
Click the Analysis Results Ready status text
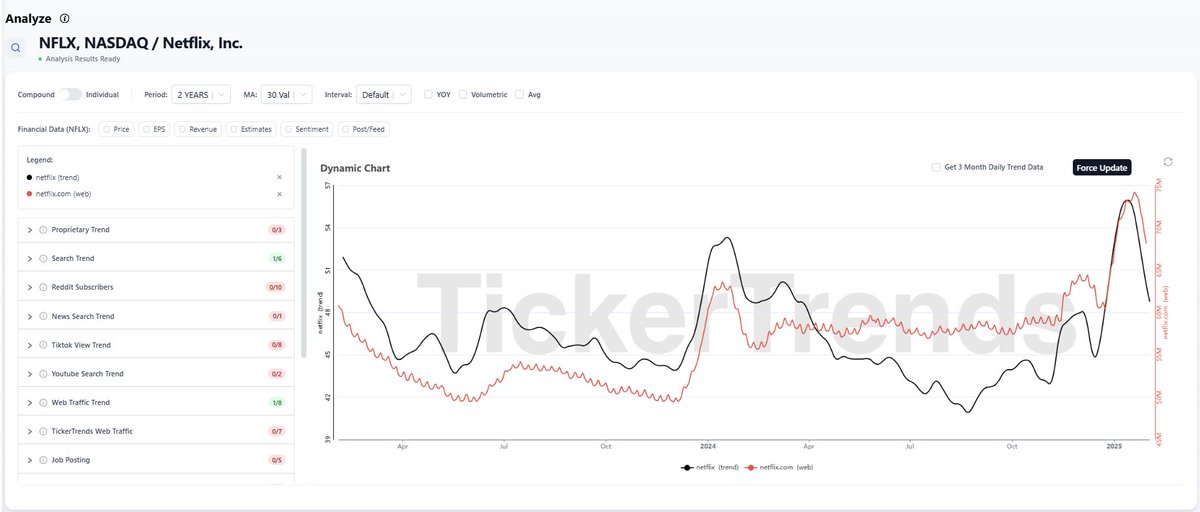click(83, 59)
